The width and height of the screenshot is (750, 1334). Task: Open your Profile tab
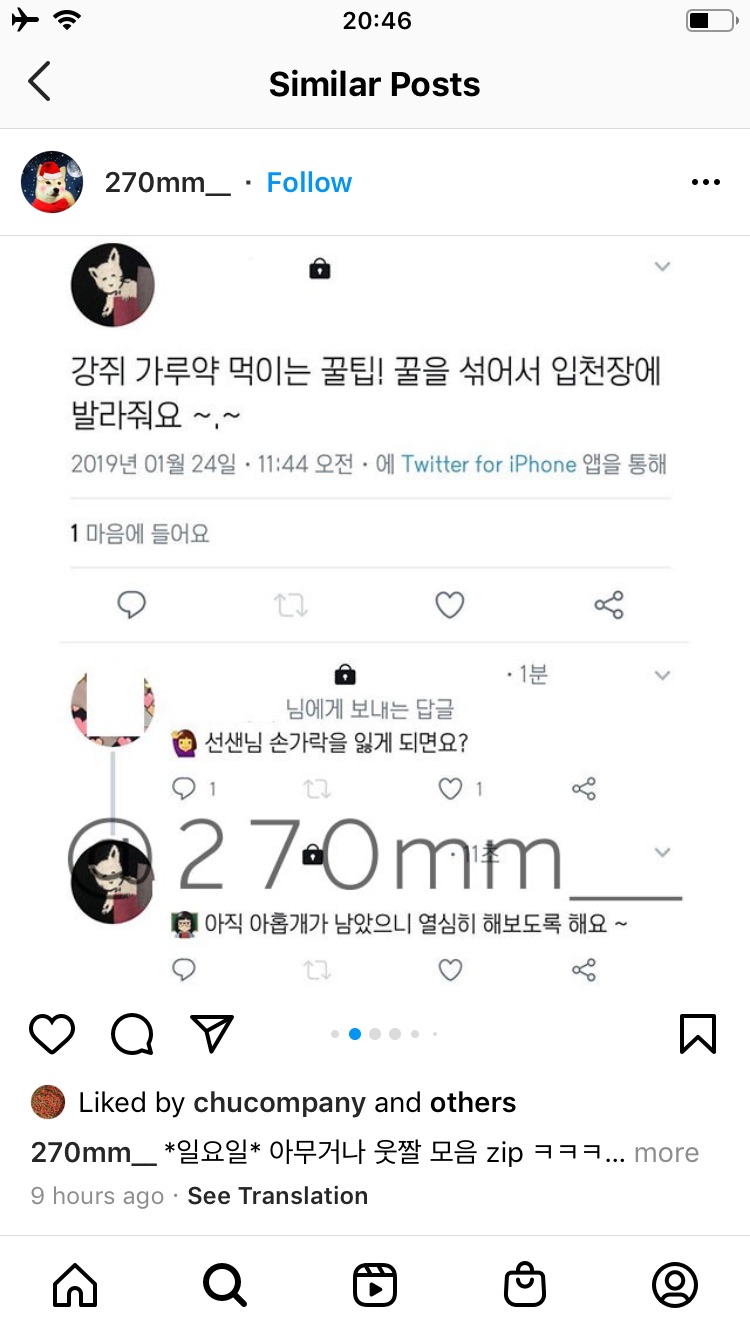click(x=675, y=1285)
